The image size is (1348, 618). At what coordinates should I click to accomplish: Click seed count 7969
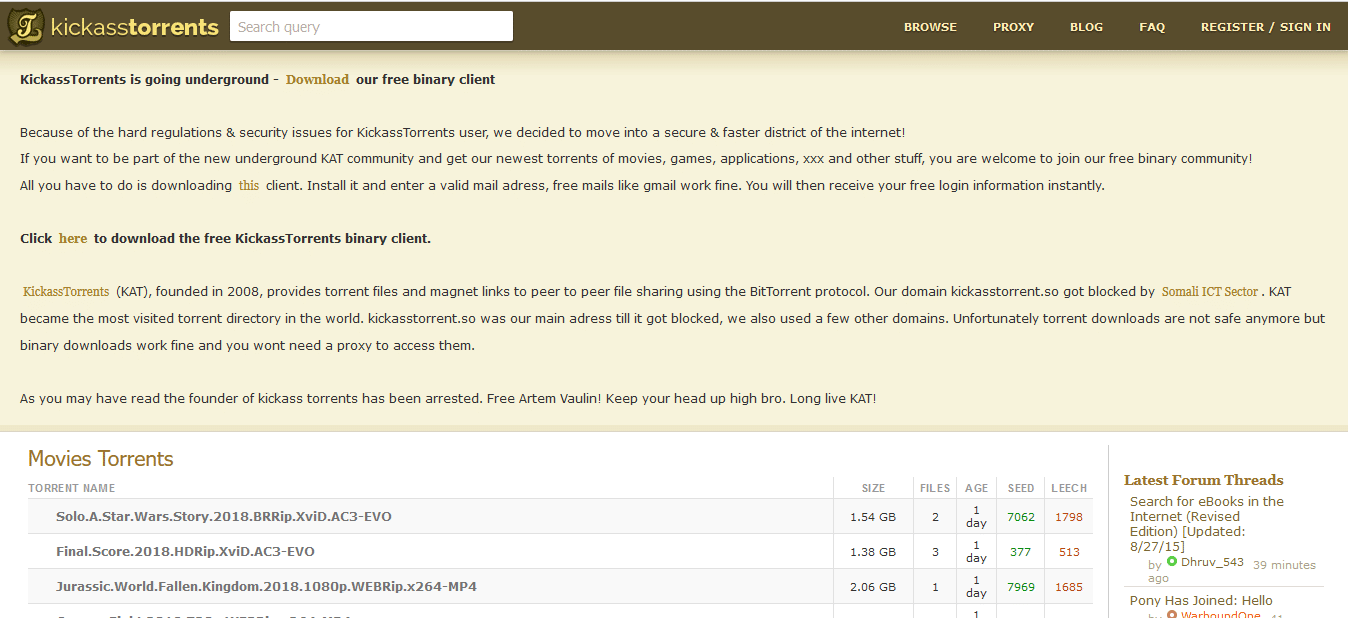click(1021, 587)
